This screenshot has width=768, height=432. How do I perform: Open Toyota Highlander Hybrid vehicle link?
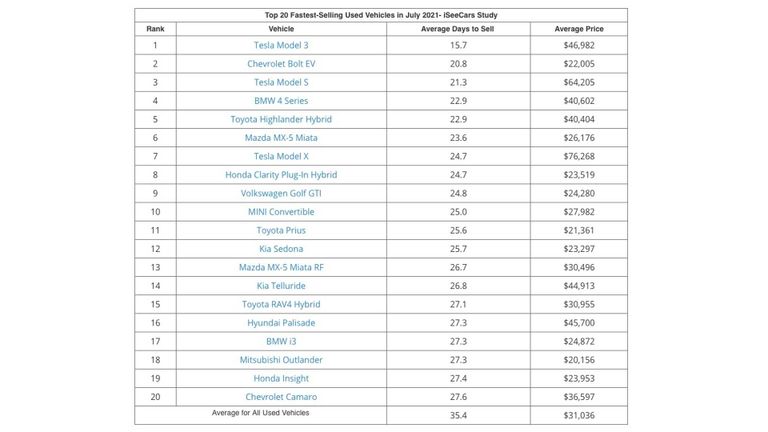pos(281,119)
